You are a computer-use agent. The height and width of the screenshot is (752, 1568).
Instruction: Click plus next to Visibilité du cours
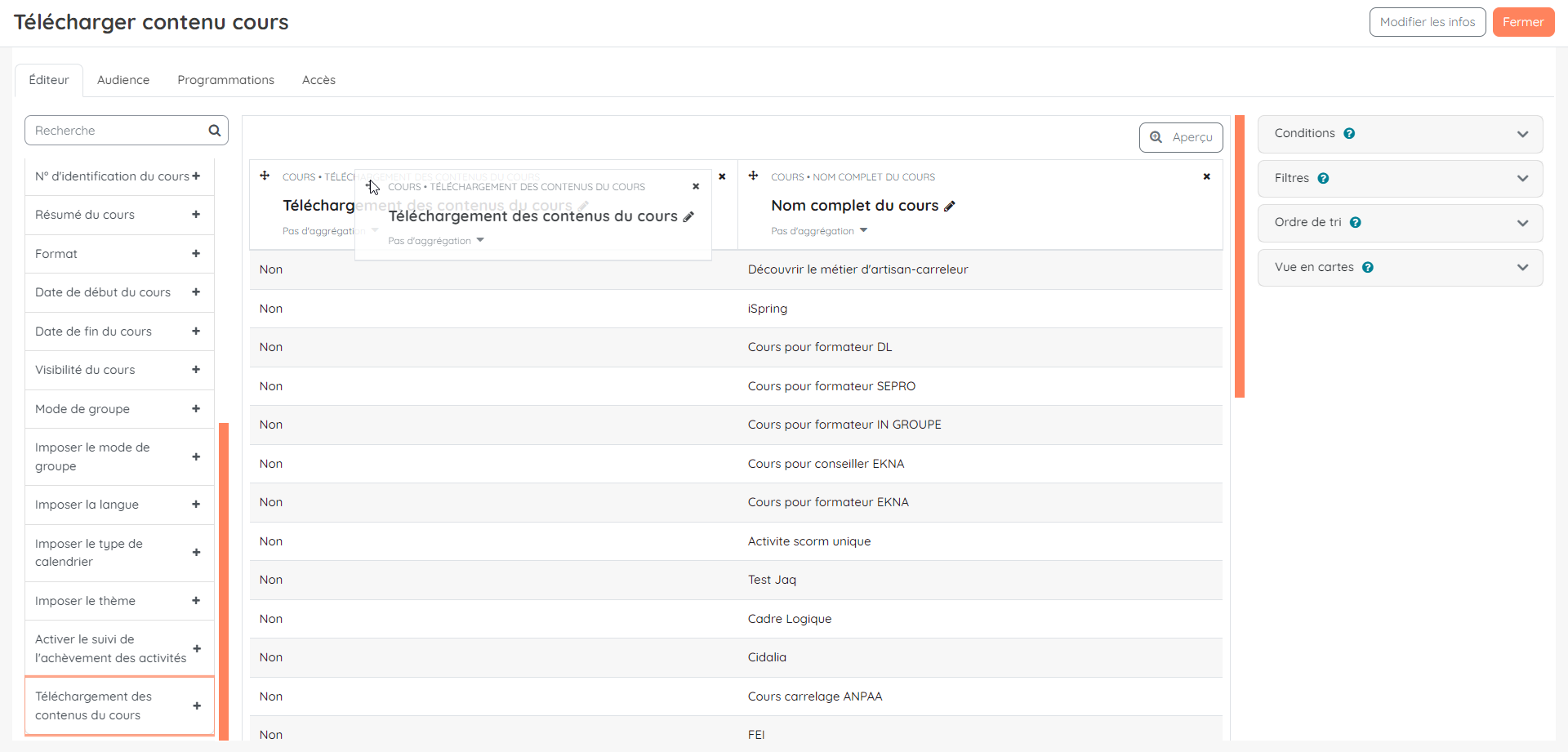click(196, 370)
